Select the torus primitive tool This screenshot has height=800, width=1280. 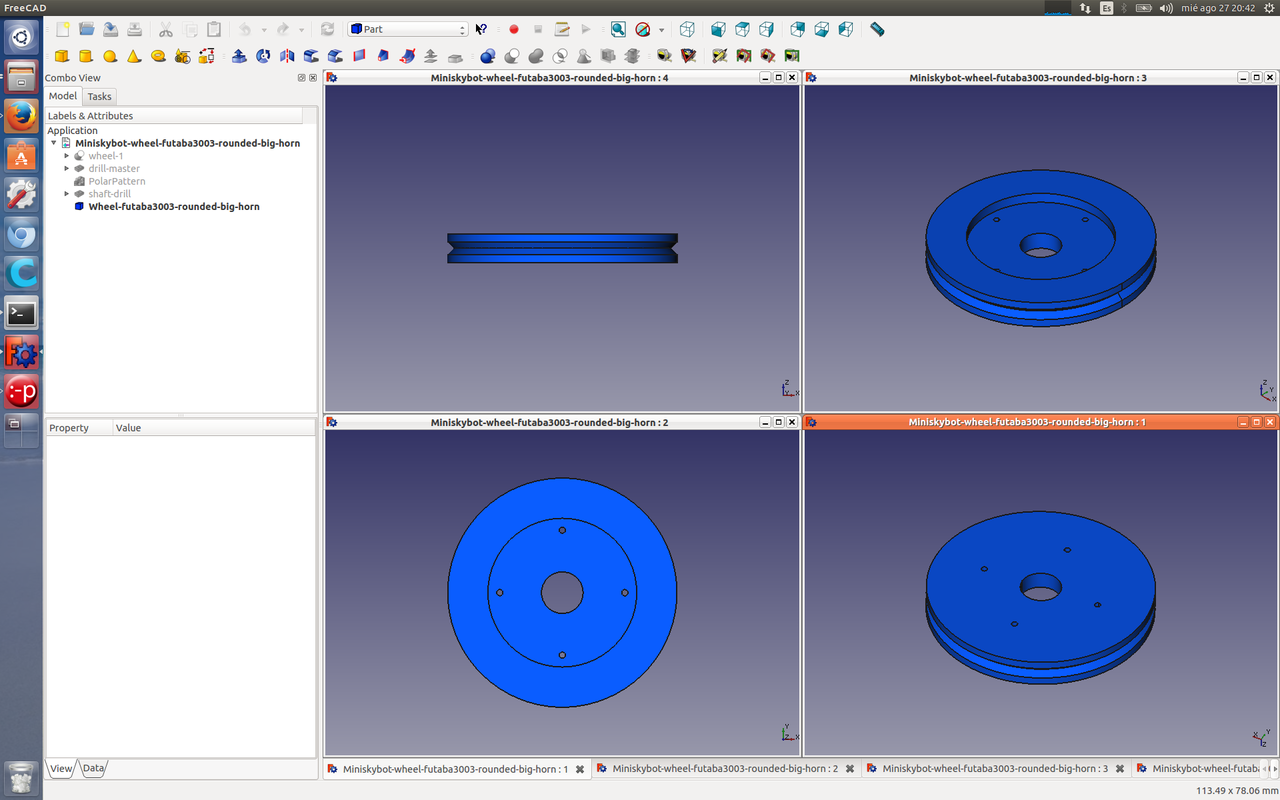click(158, 56)
